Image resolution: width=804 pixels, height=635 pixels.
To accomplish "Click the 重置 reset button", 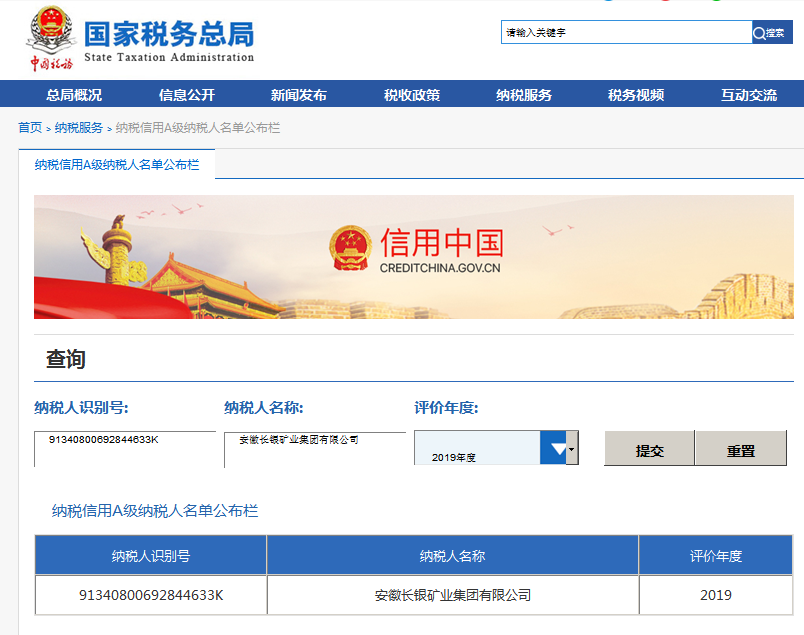I will click(740, 448).
